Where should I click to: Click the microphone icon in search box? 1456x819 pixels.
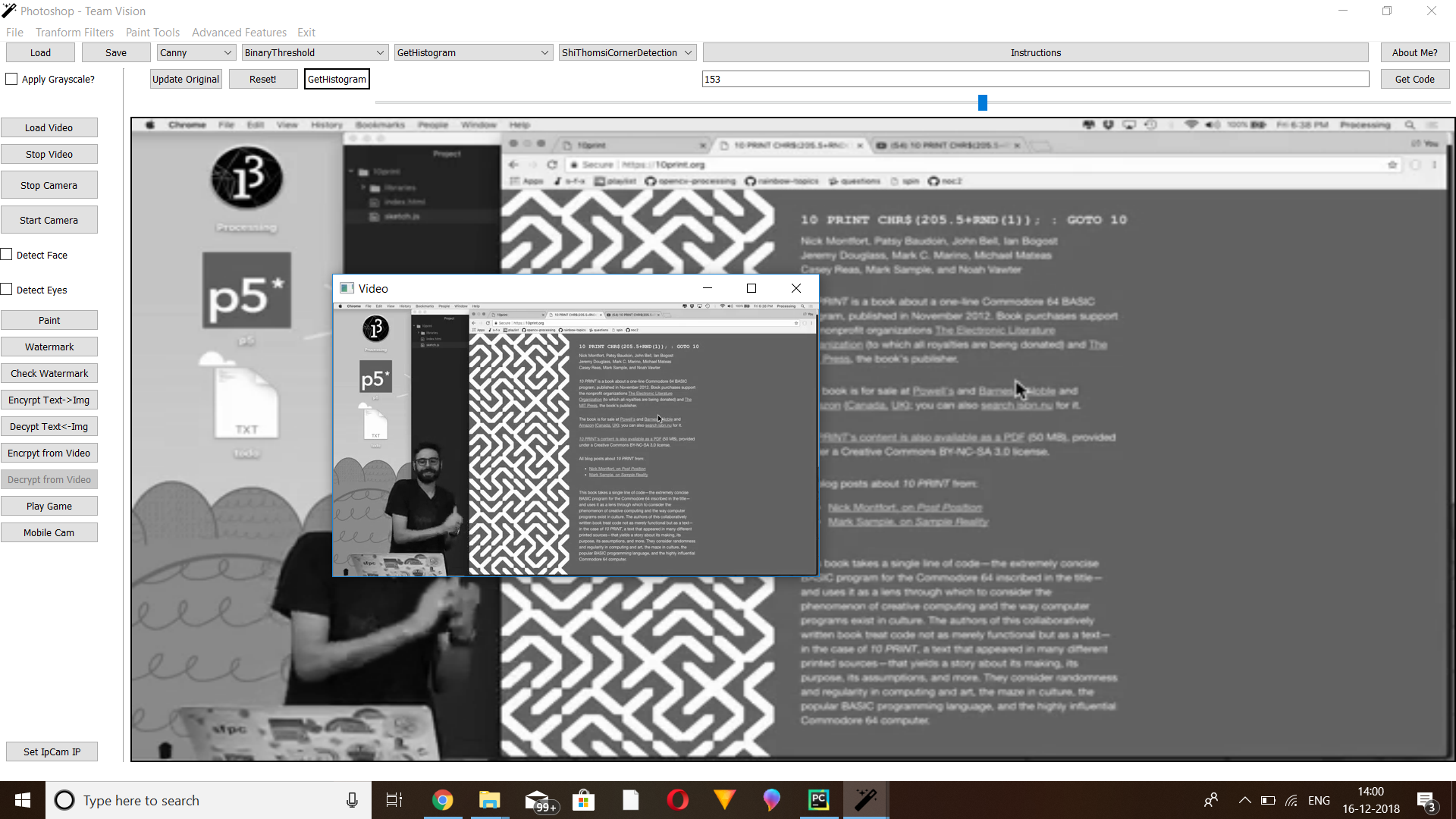(x=352, y=800)
